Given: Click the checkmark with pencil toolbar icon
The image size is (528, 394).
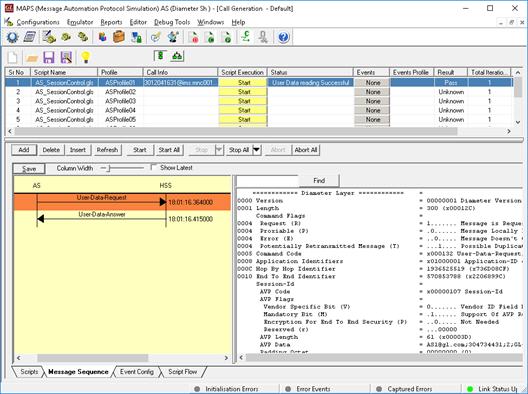Looking at the screenshot, I should (155, 37).
